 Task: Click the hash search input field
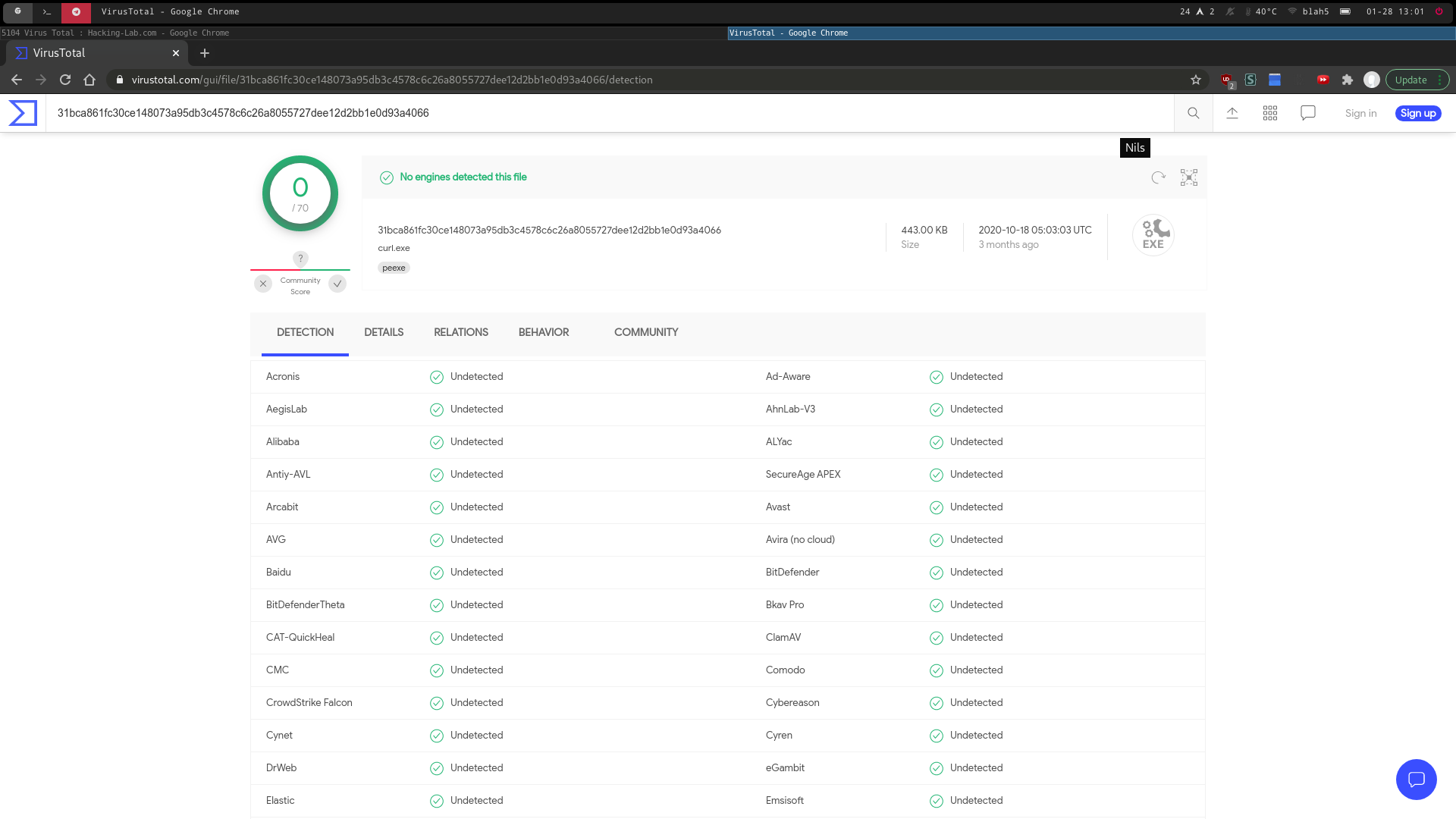pos(607,113)
